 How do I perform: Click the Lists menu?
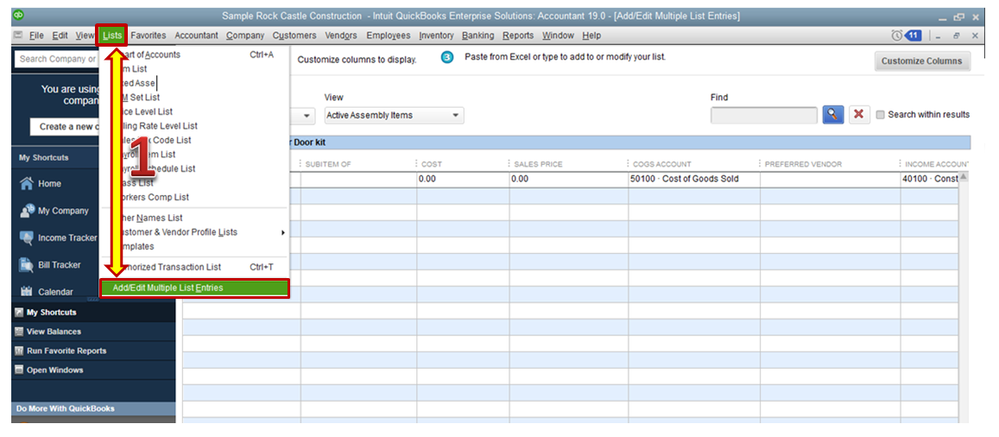pos(112,36)
